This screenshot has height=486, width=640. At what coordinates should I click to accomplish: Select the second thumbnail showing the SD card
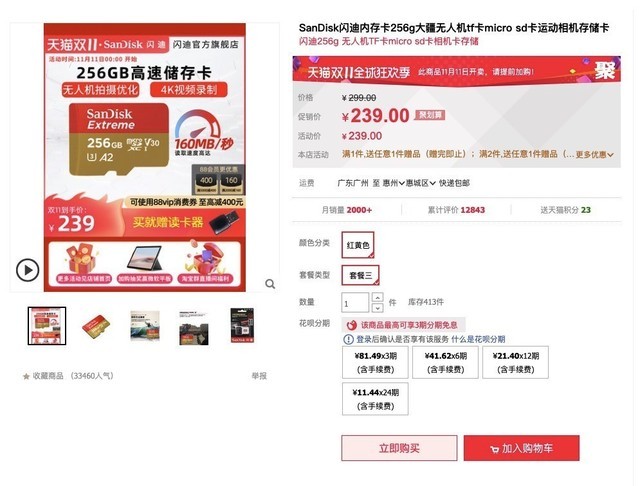point(96,326)
